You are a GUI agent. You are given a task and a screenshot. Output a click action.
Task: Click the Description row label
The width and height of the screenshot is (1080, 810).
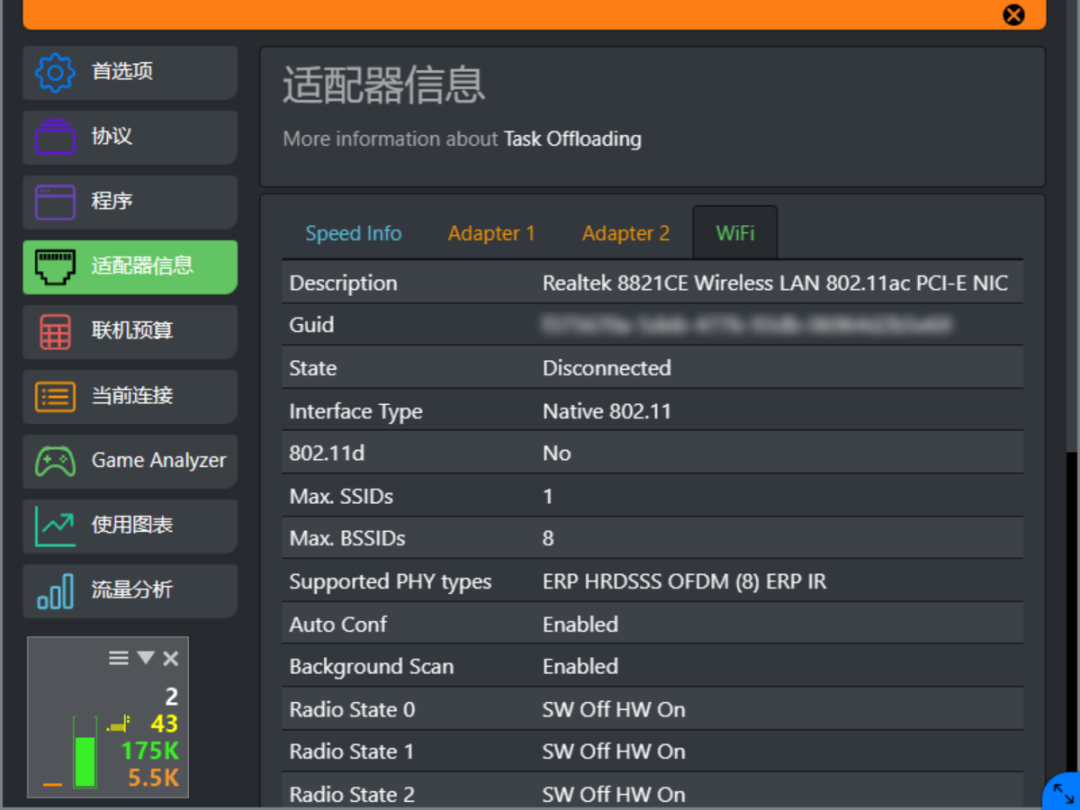(343, 283)
